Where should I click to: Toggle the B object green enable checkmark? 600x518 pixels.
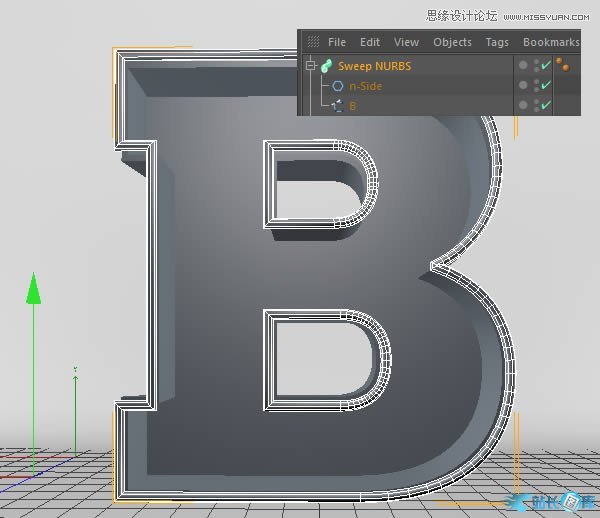tap(546, 105)
